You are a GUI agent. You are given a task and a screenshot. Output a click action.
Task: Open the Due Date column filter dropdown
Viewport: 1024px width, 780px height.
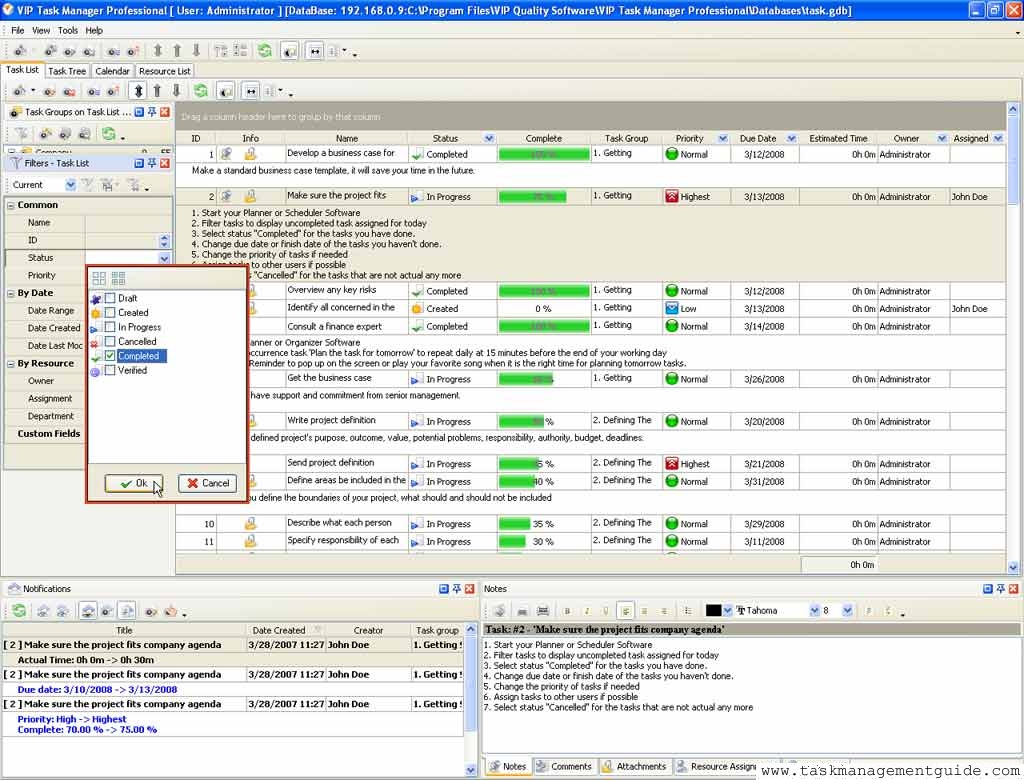(x=792, y=138)
